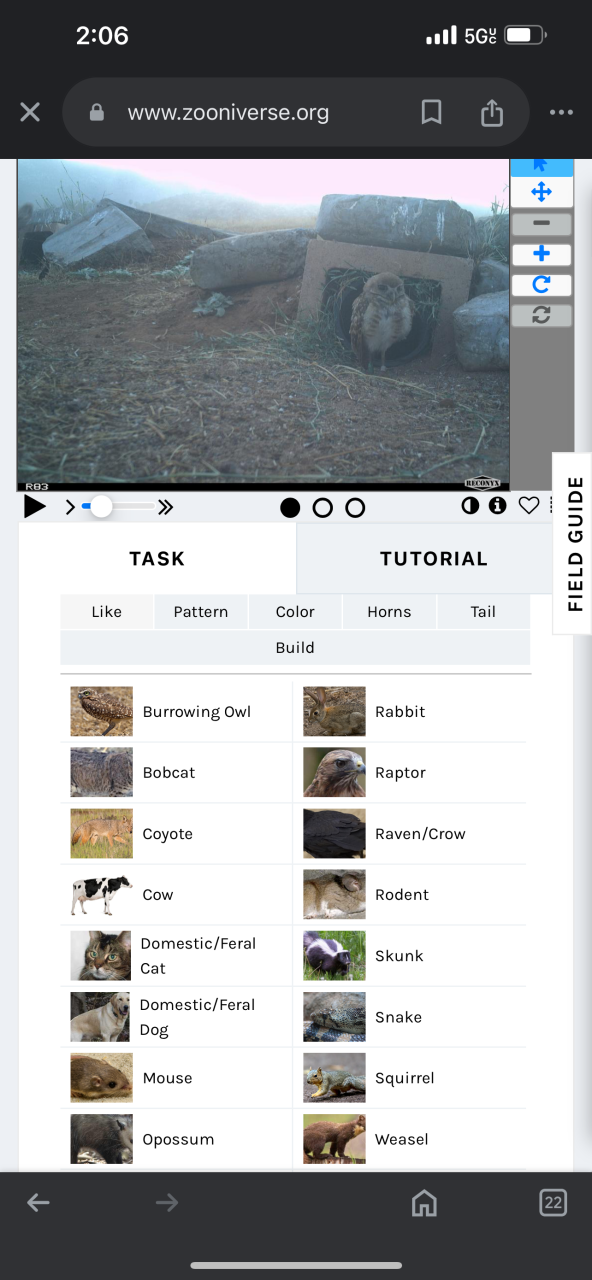Reset the image view
Viewport: 592px width, 1280px height.
[x=541, y=315]
